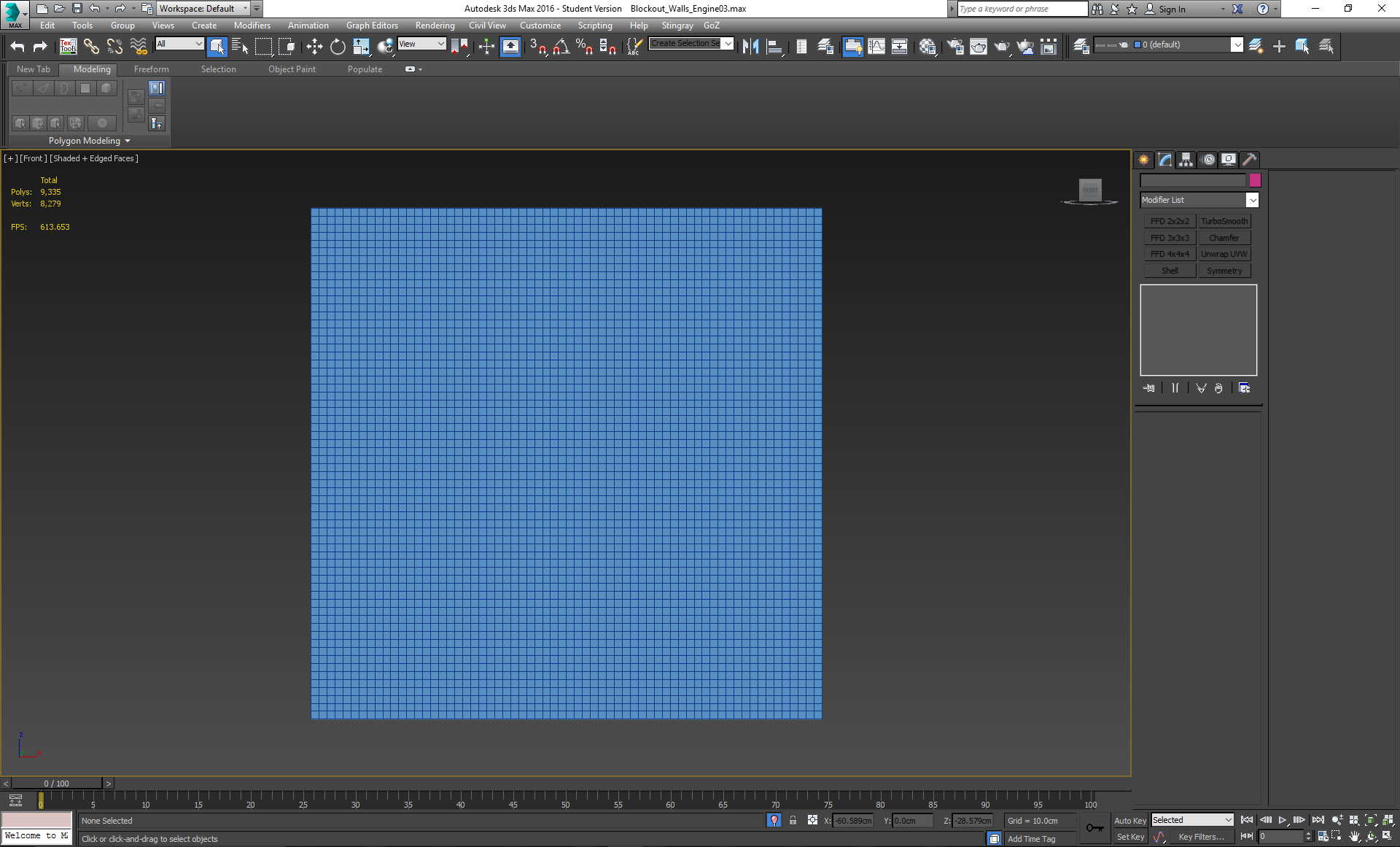Open Select by Name dialog
This screenshot has height=847, width=1400.
(240, 47)
